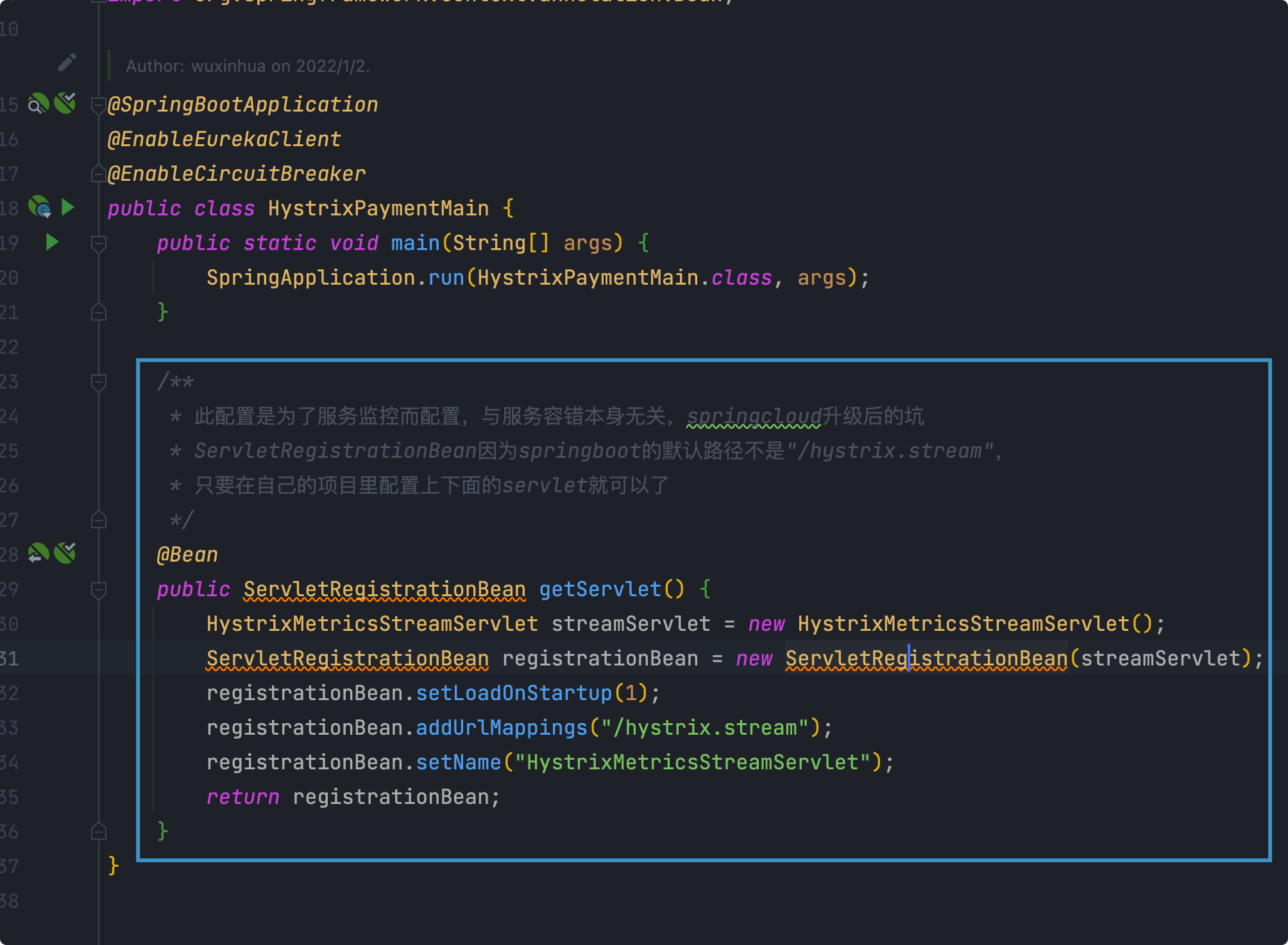The image size is (1288, 945).
Task: Click the HystrixMetricsStreamServlet constructor call
Action: [x=963, y=624]
